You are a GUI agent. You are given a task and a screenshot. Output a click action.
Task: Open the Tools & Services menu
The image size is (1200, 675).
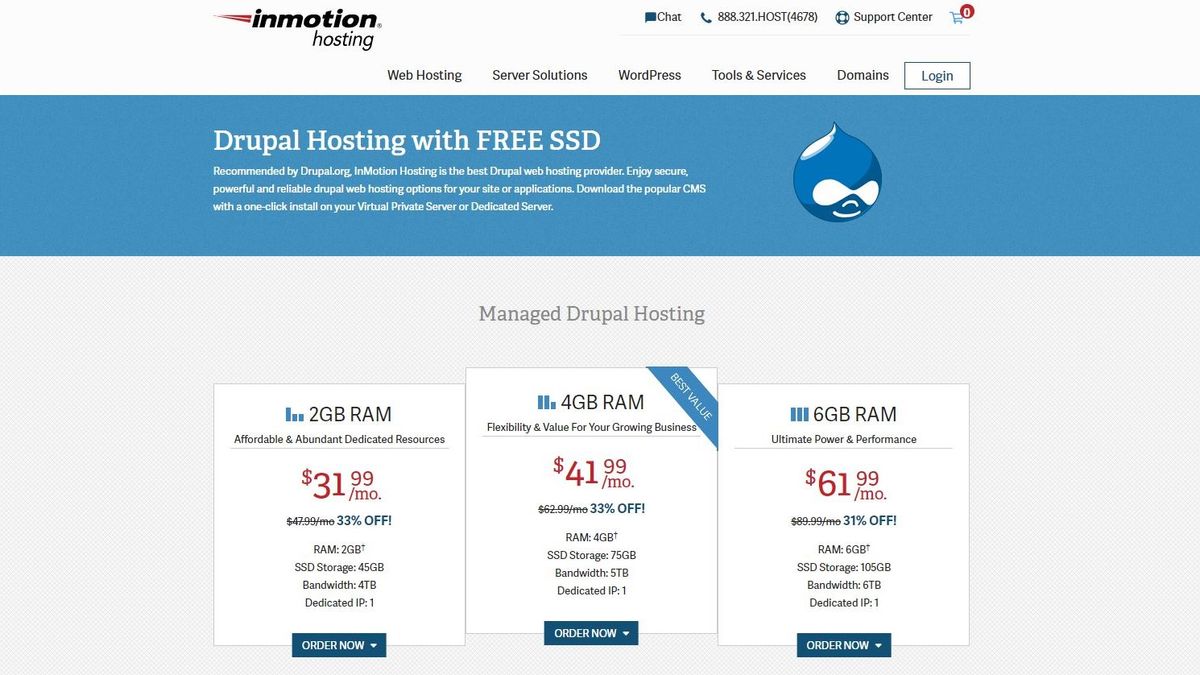[758, 75]
